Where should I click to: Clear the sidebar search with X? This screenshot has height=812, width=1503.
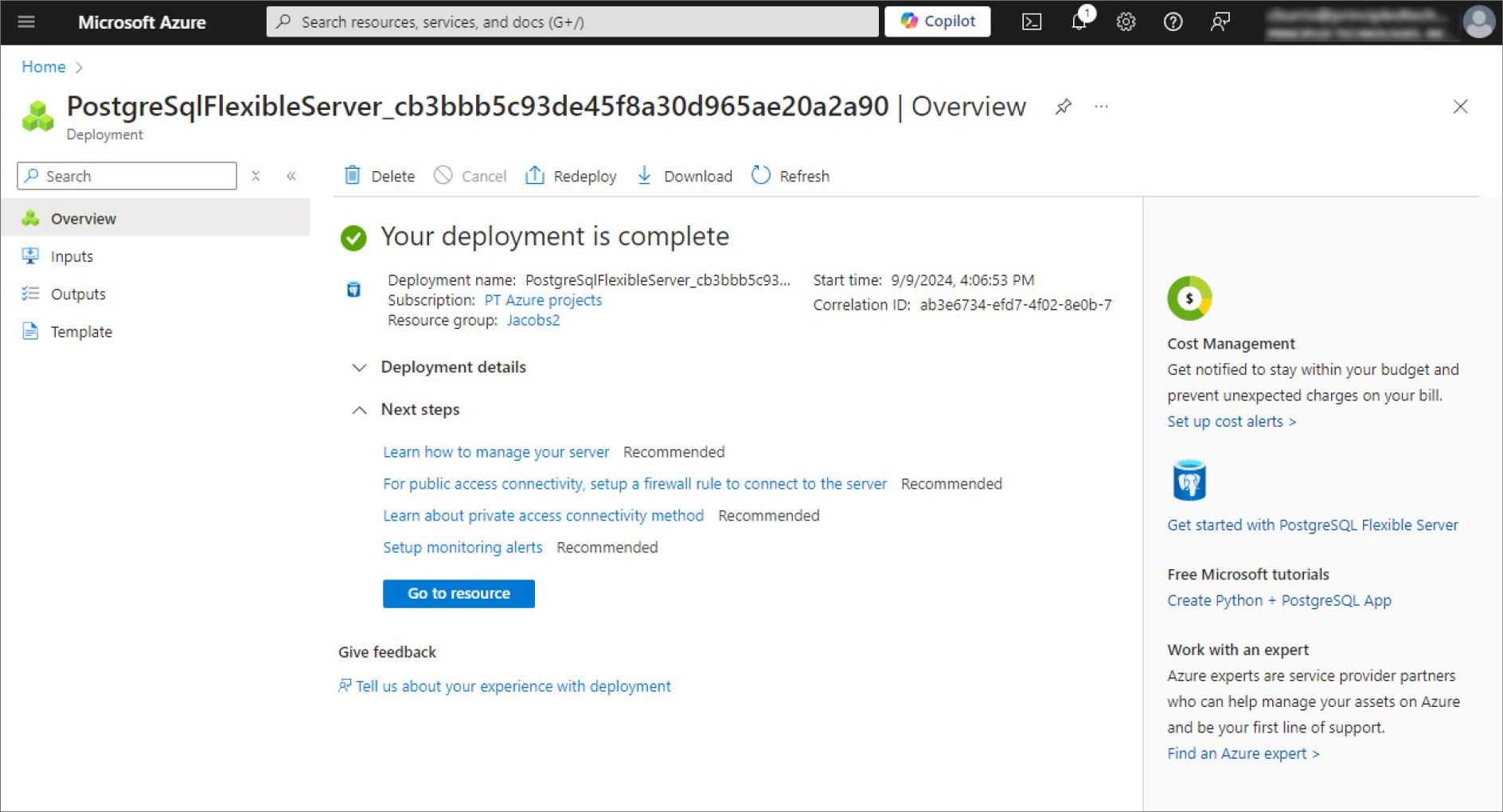tap(256, 176)
